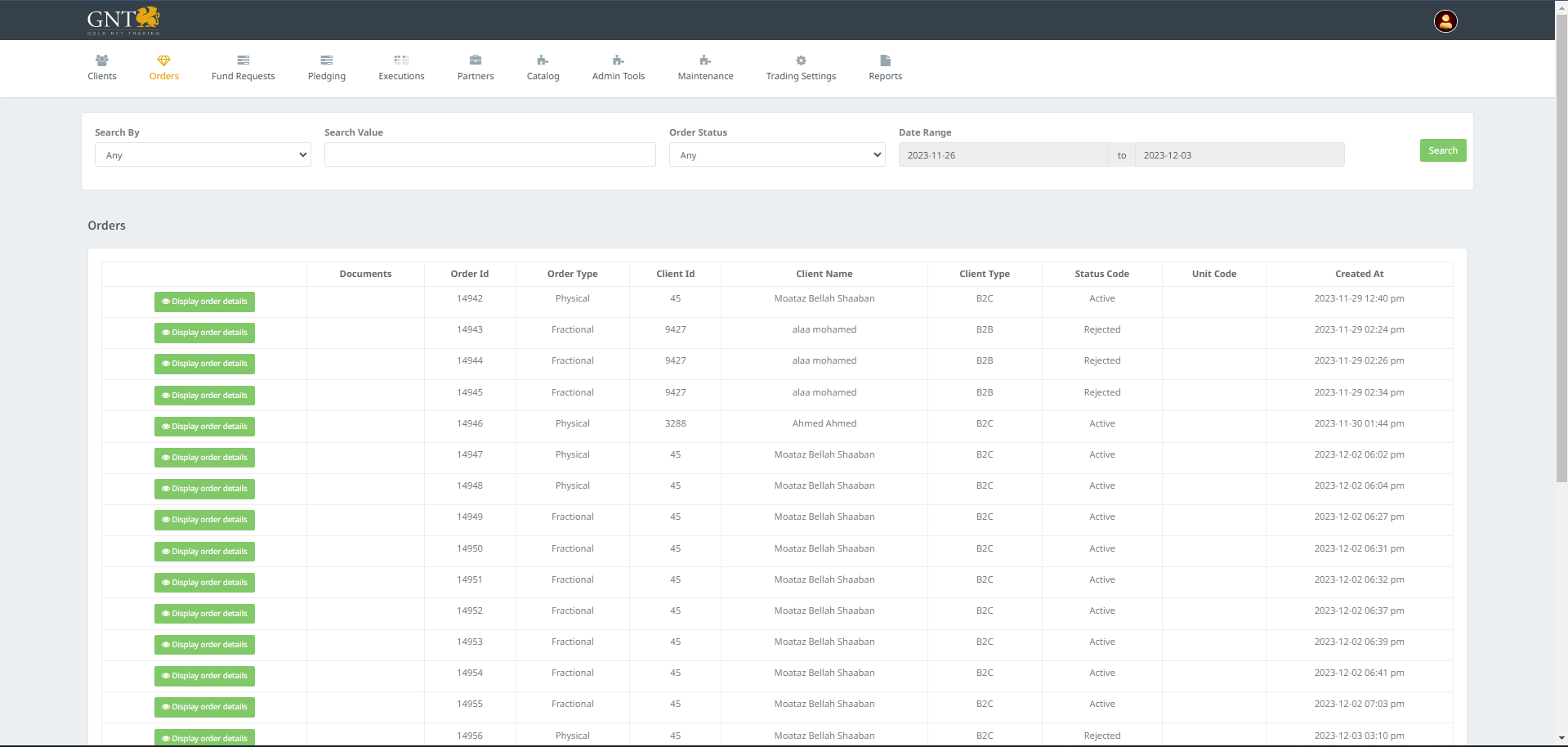Open the Catalog puzzle icon
Image resolution: width=1568 pixels, height=747 pixels.
[x=543, y=60]
